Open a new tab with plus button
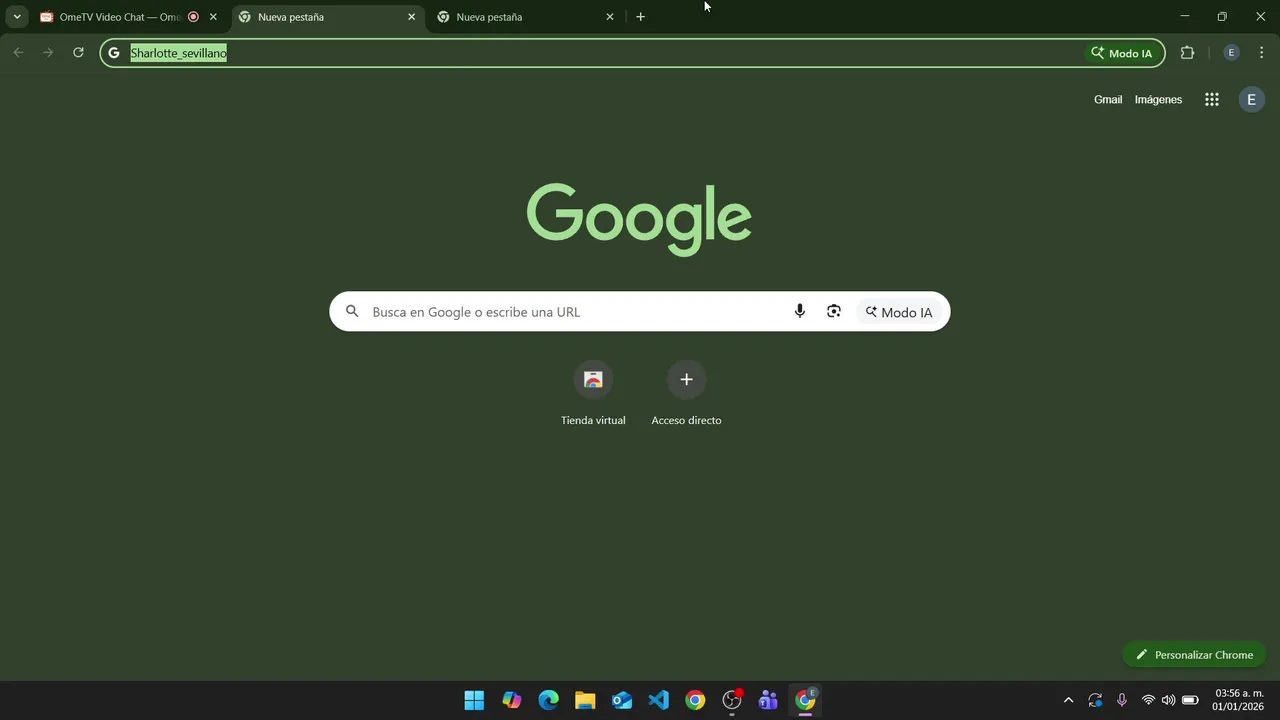The height and width of the screenshot is (720, 1280). (641, 17)
